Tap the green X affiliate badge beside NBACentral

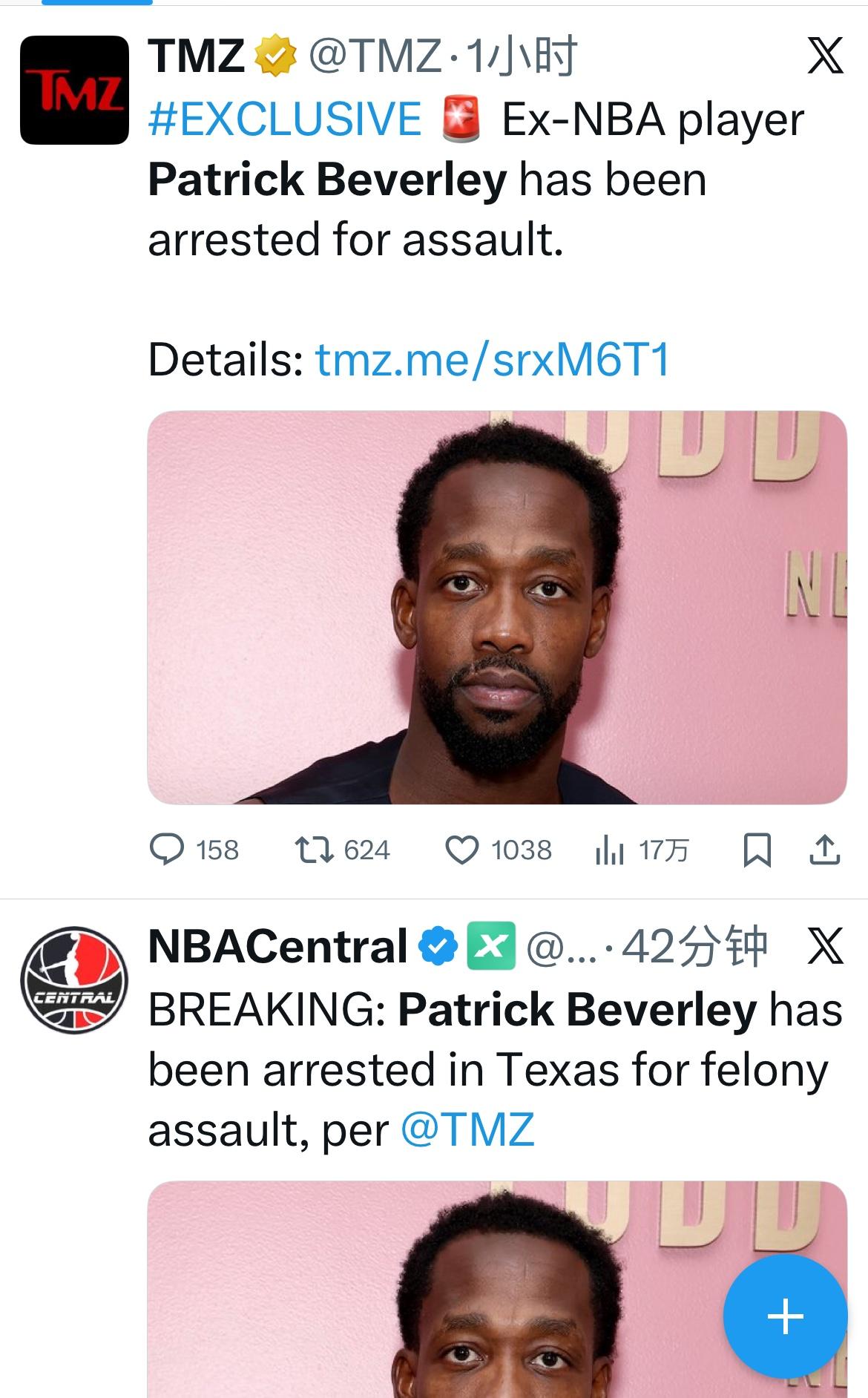490,946
